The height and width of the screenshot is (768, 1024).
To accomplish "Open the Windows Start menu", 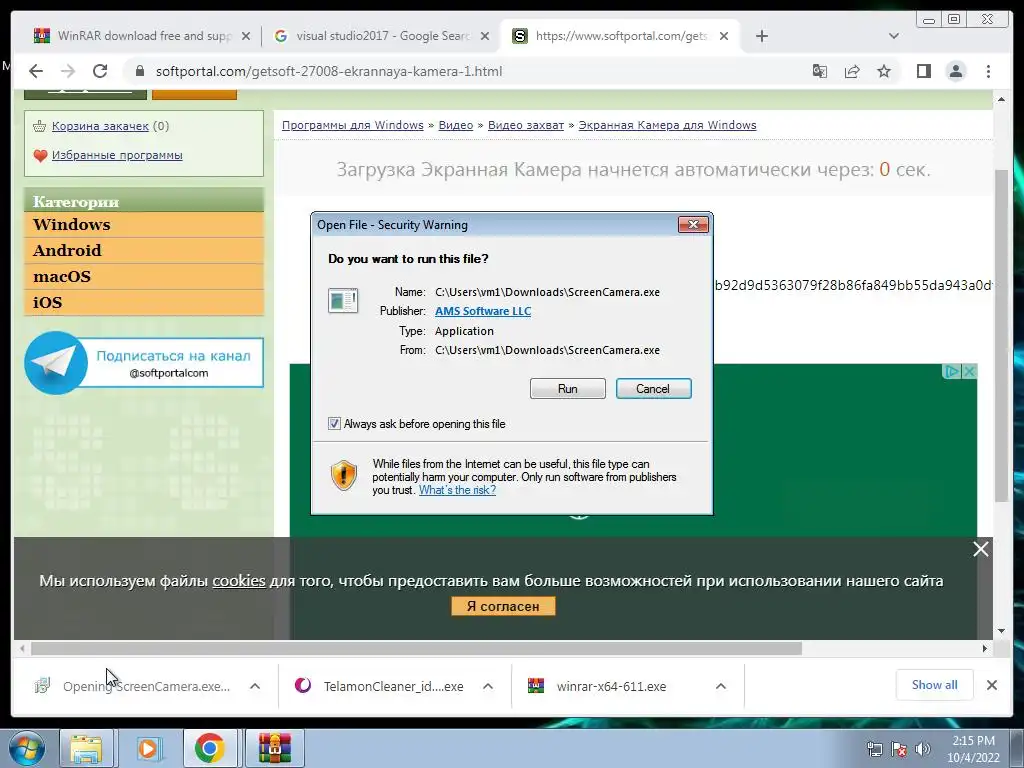I will [x=26, y=748].
